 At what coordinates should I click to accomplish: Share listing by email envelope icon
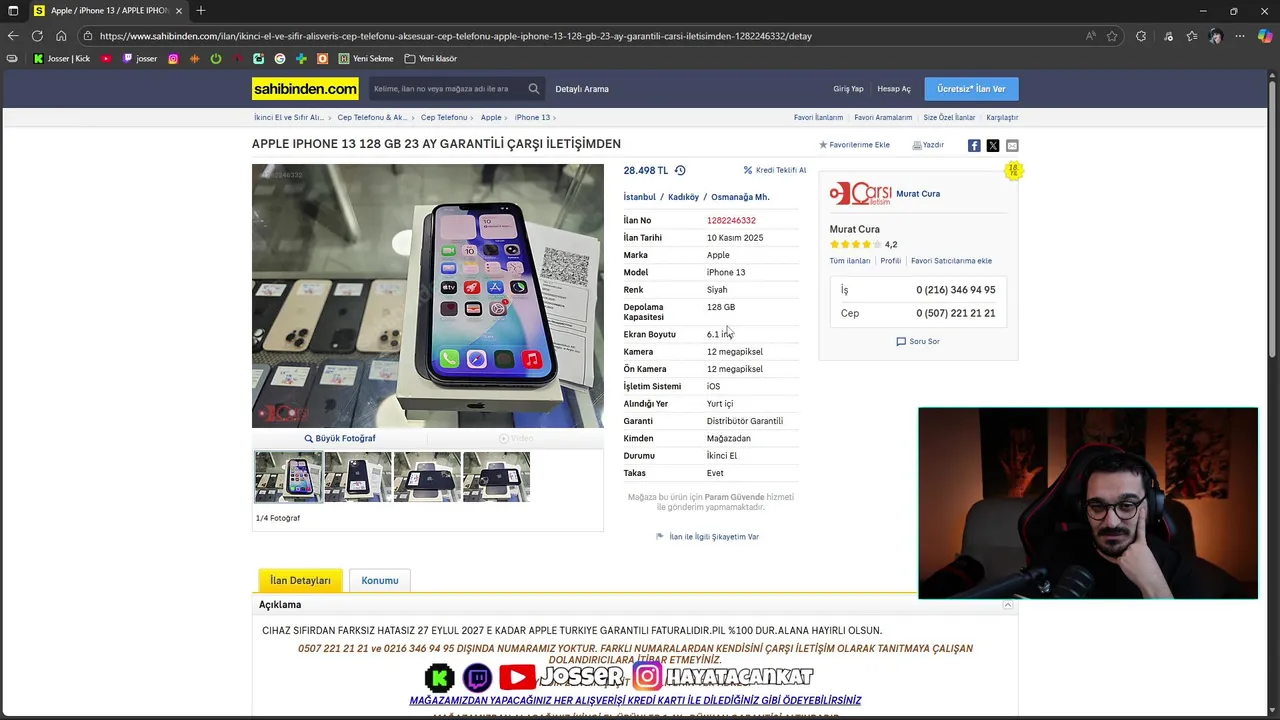(1012, 146)
